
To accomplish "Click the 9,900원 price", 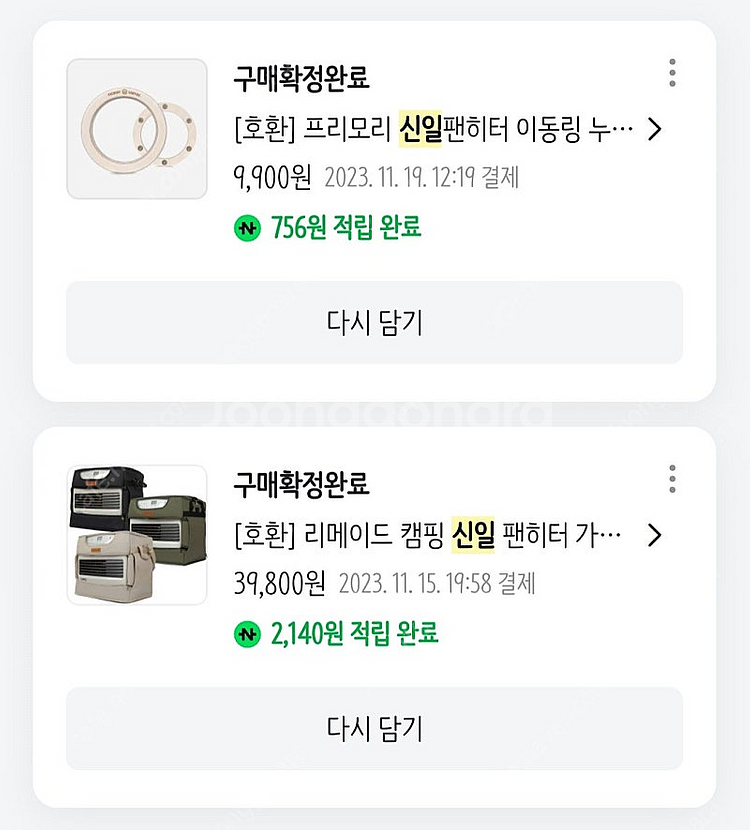I will [x=272, y=178].
